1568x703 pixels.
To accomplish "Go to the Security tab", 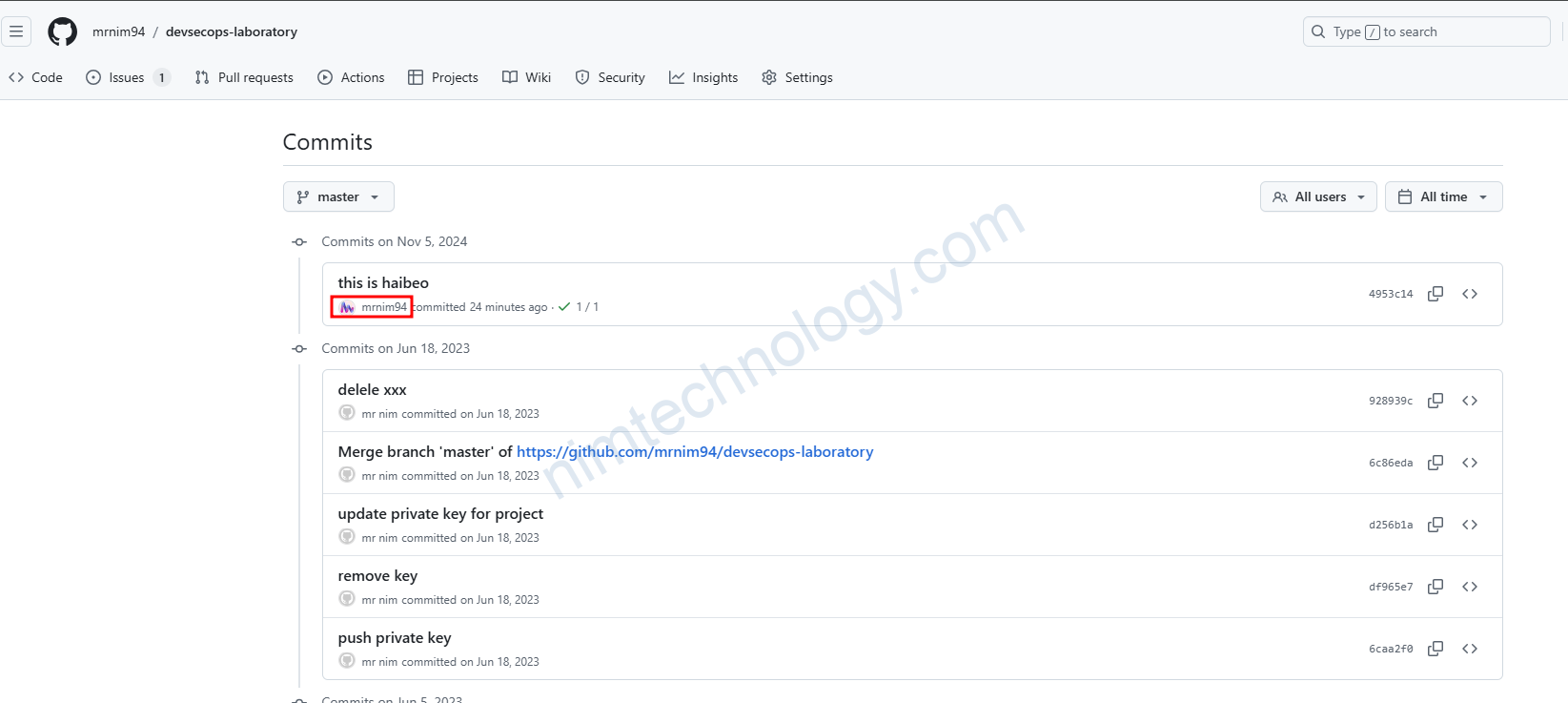I will pyautogui.click(x=610, y=77).
